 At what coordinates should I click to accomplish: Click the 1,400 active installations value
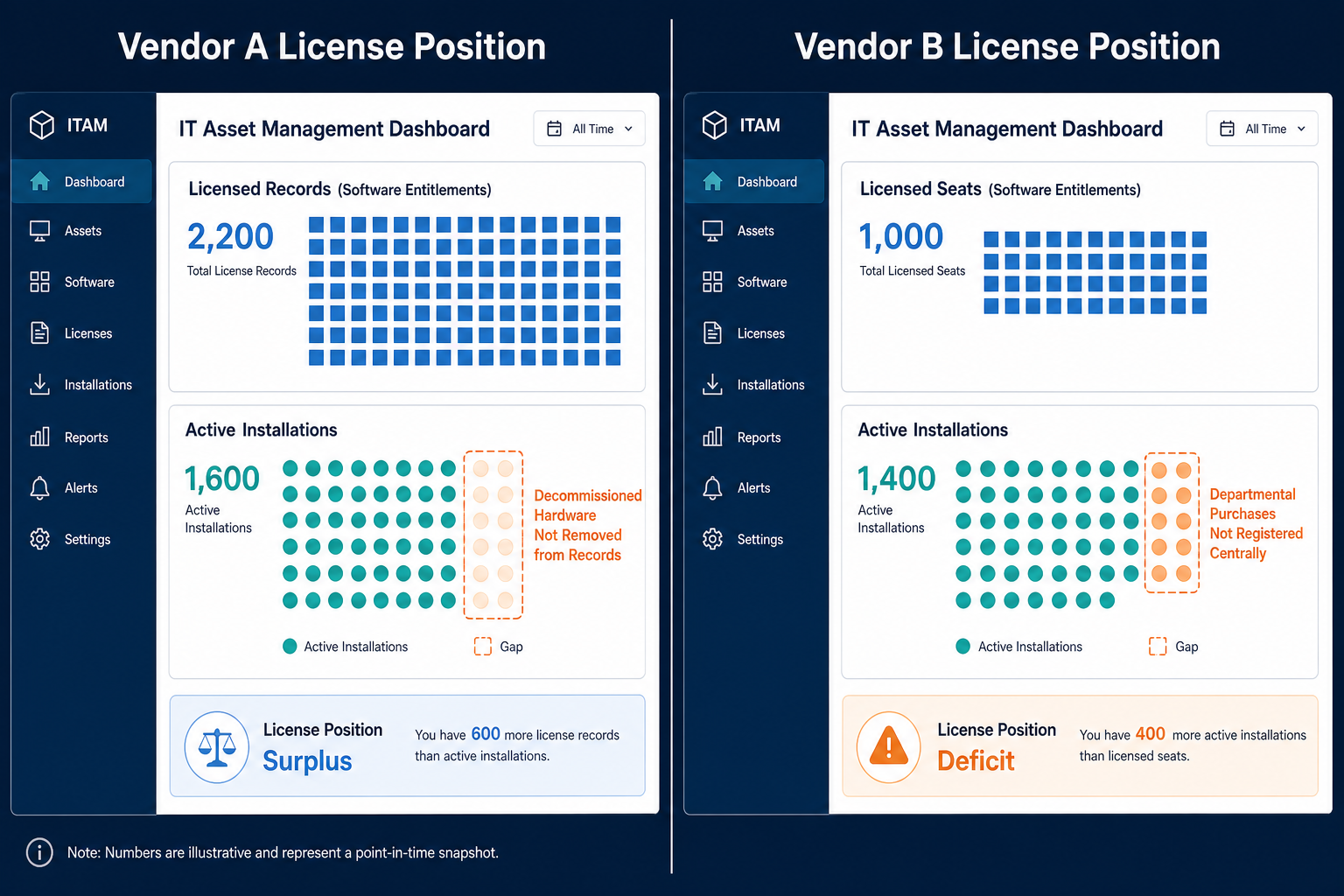[897, 479]
